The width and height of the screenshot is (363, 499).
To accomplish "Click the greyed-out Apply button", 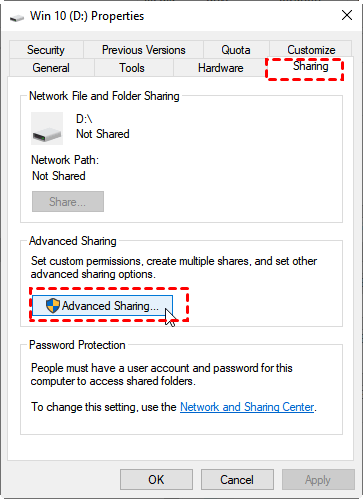I will coord(318,480).
